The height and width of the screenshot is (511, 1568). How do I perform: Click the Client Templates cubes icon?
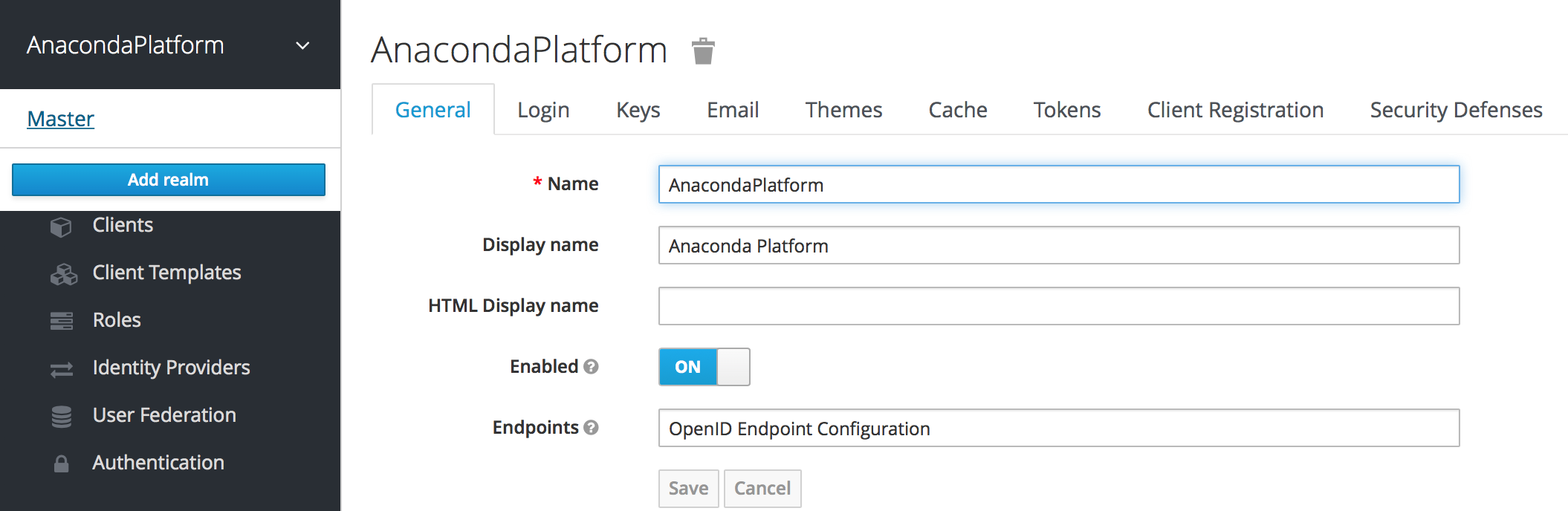point(63,274)
